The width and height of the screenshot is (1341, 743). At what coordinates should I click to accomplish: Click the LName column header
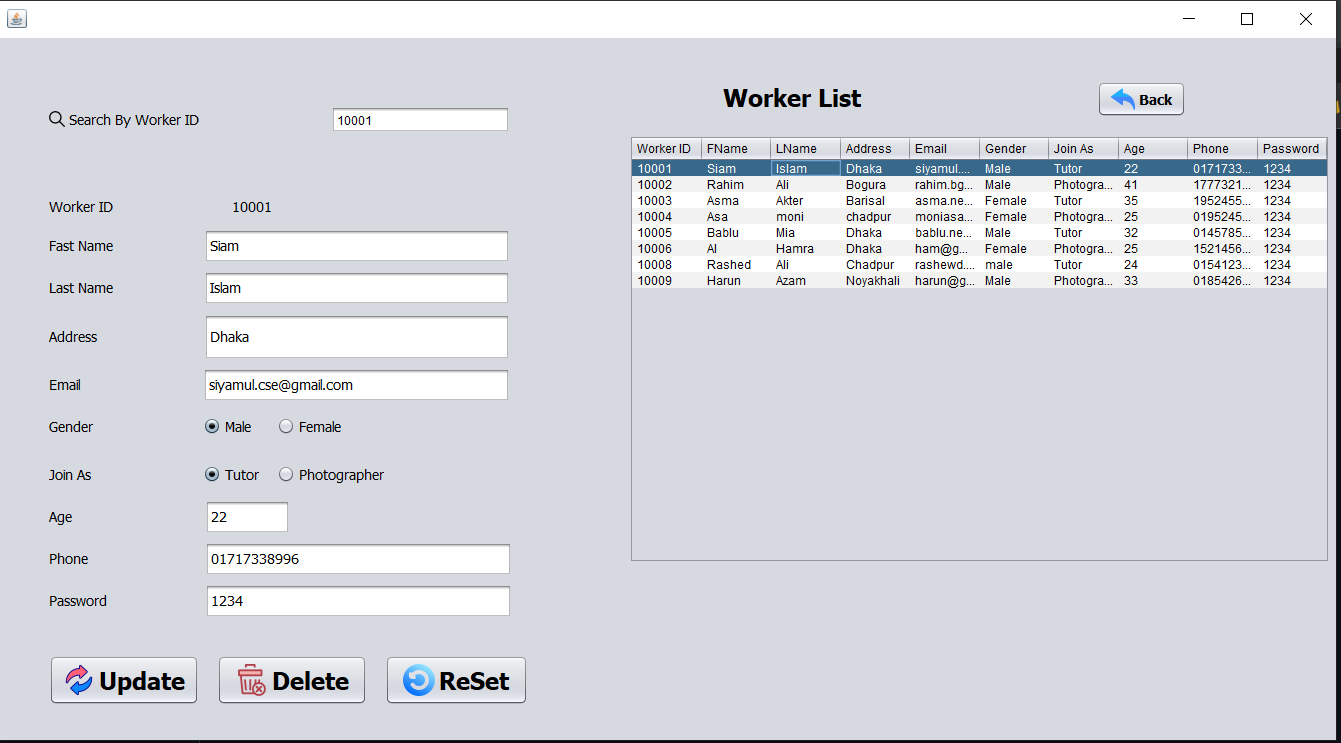click(x=805, y=149)
